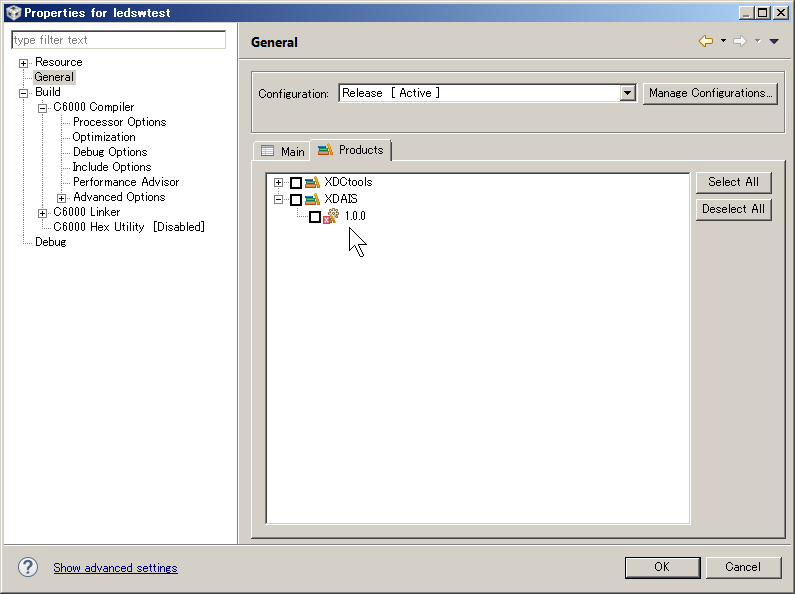Expand the C6000 Linker node
The height and width of the screenshot is (594, 795).
pyautogui.click(x=43, y=213)
